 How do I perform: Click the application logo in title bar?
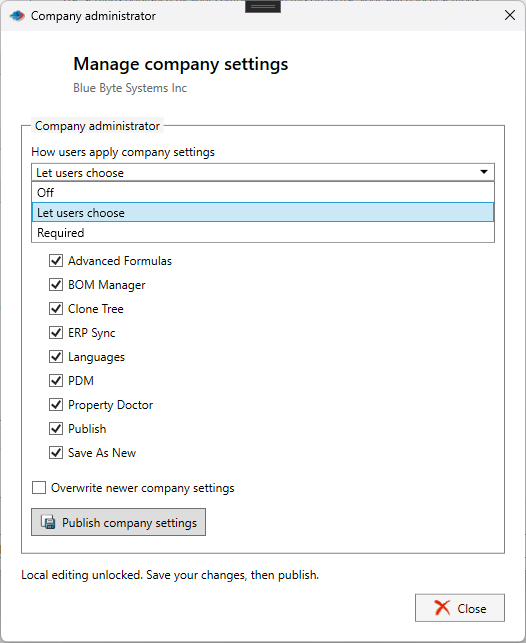(17, 16)
